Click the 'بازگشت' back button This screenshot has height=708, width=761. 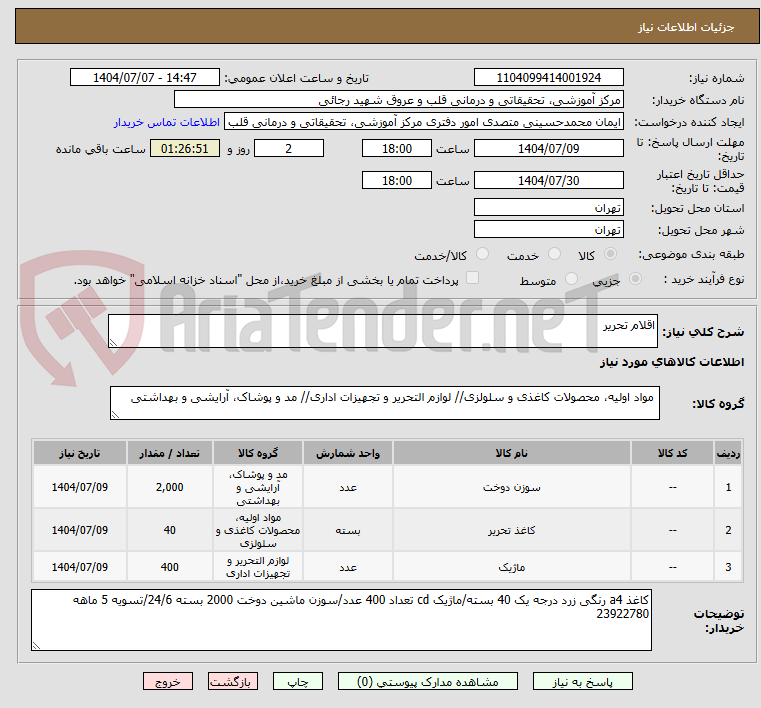click(233, 681)
